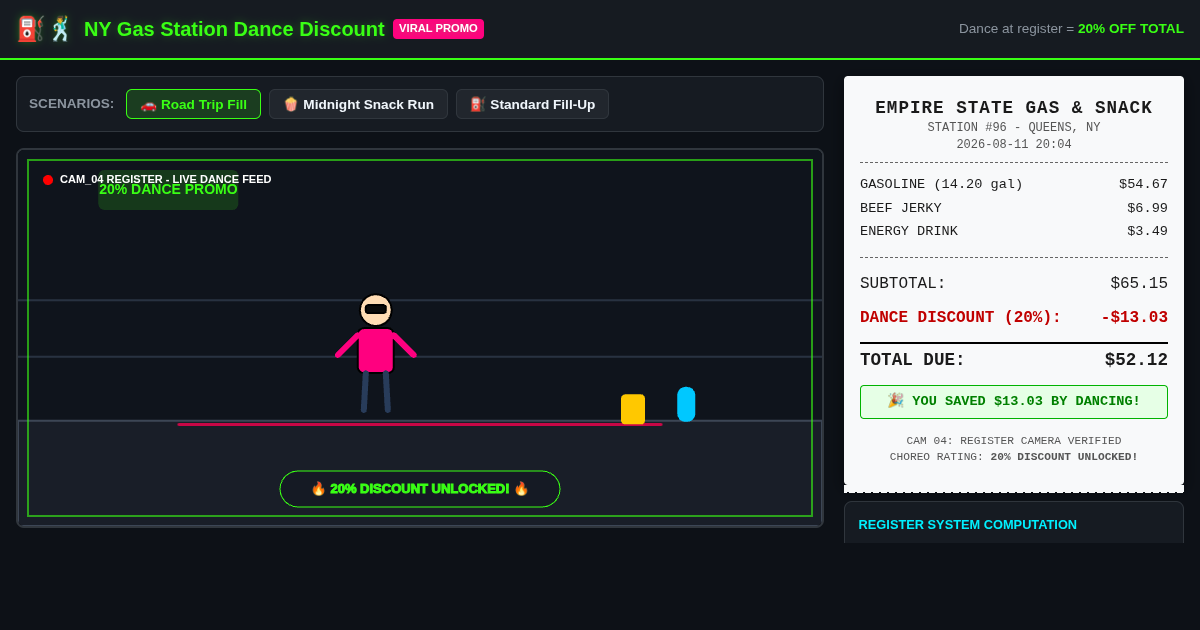The width and height of the screenshot is (1200, 630).
Task: Click the DANCE DISCOUNT (20%) line
Action: 1014,318
